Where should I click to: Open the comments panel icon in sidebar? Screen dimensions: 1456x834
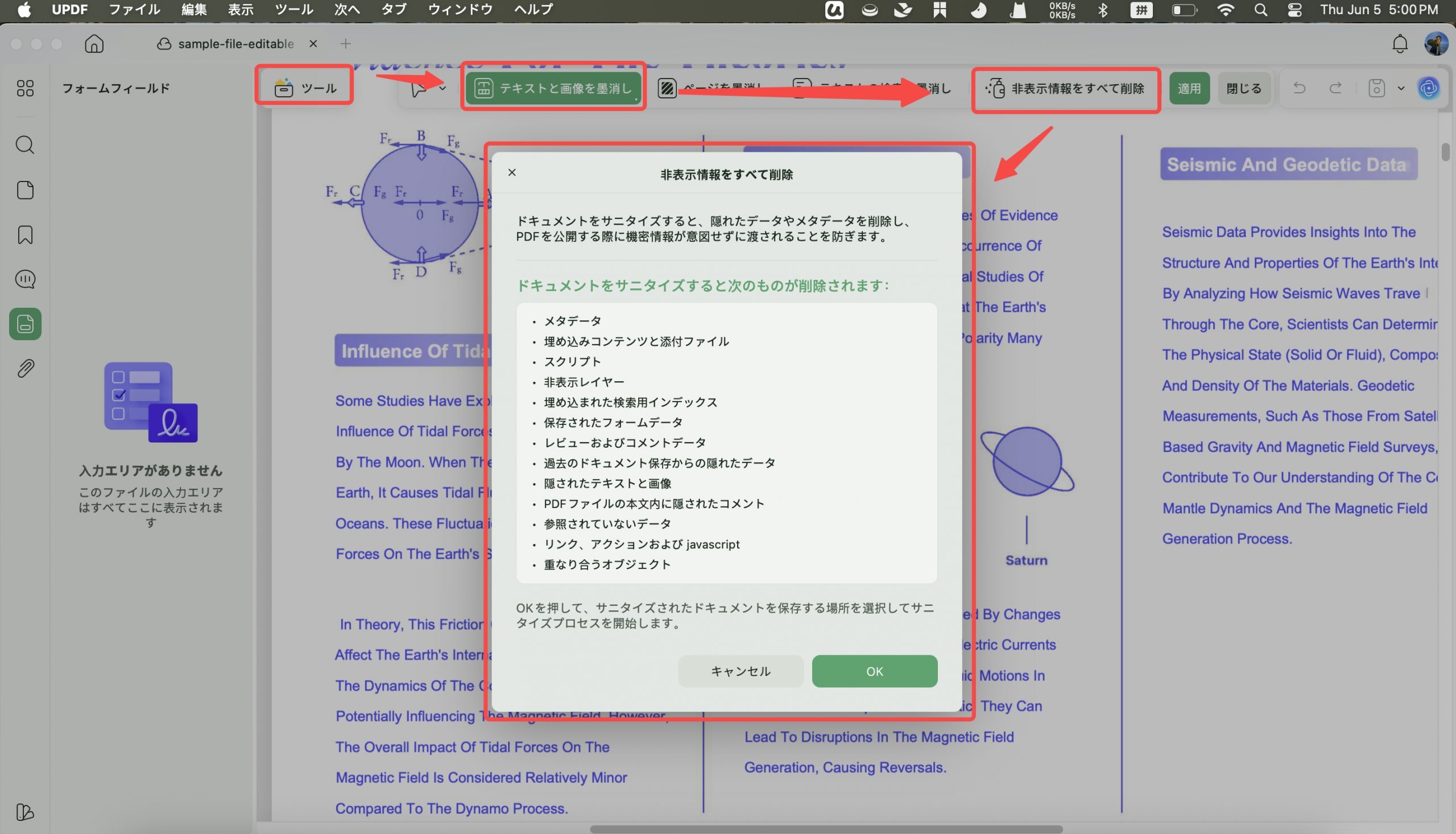[25, 279]
